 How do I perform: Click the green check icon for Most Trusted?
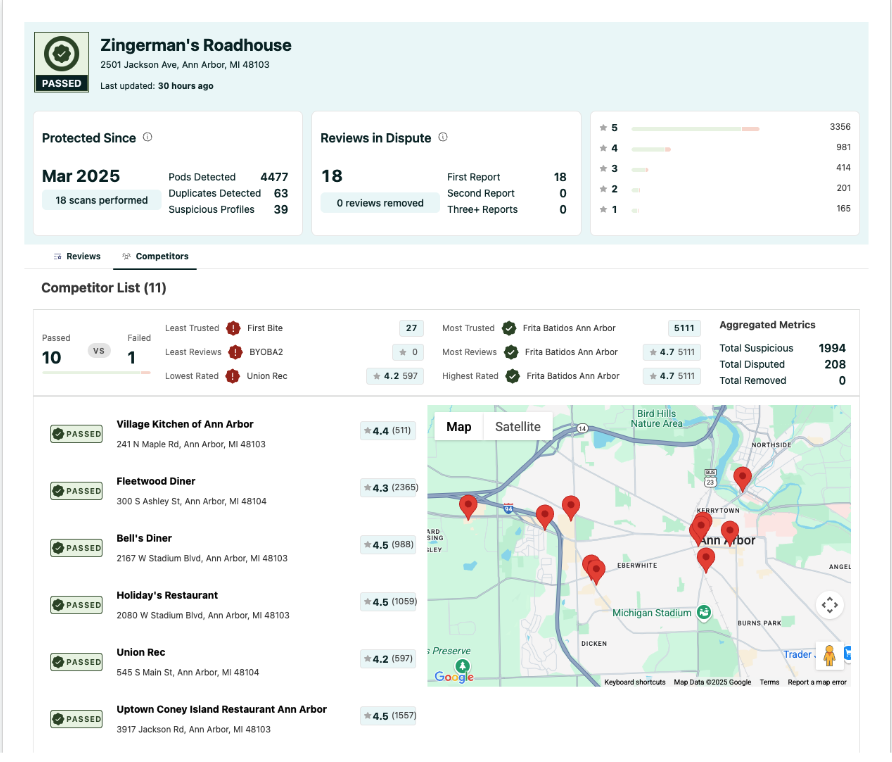[509, 328]
